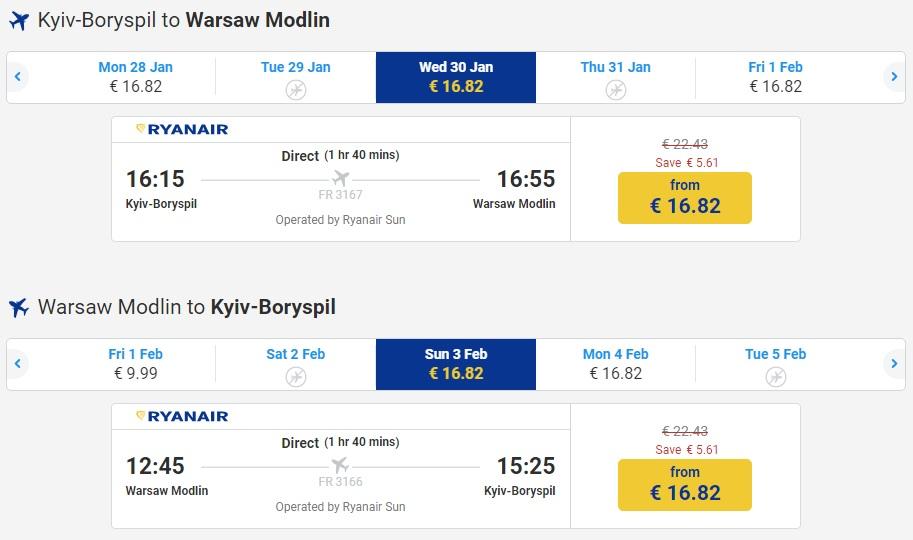Select the Mon 28 Jan outbound date tab

pyautogui.click(x=135, y=77)
